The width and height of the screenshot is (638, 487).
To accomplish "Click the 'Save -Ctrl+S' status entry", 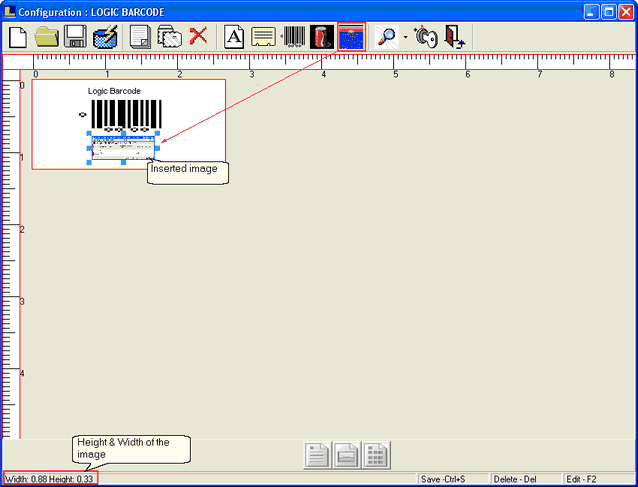I will (443, 479).
